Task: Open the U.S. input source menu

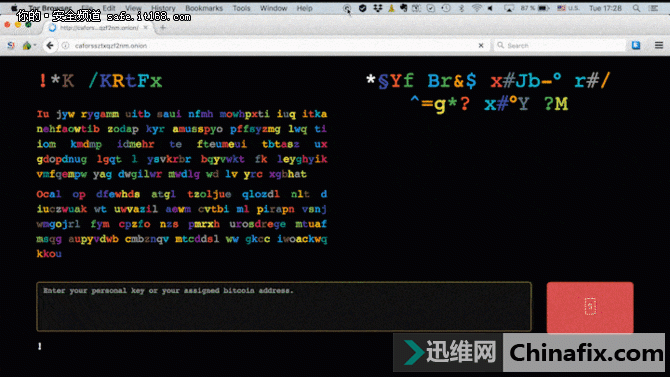Action: pos(568,8)
